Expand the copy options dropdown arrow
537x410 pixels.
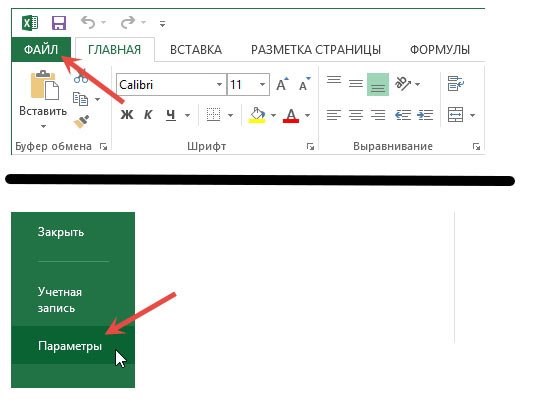point(97,99)
